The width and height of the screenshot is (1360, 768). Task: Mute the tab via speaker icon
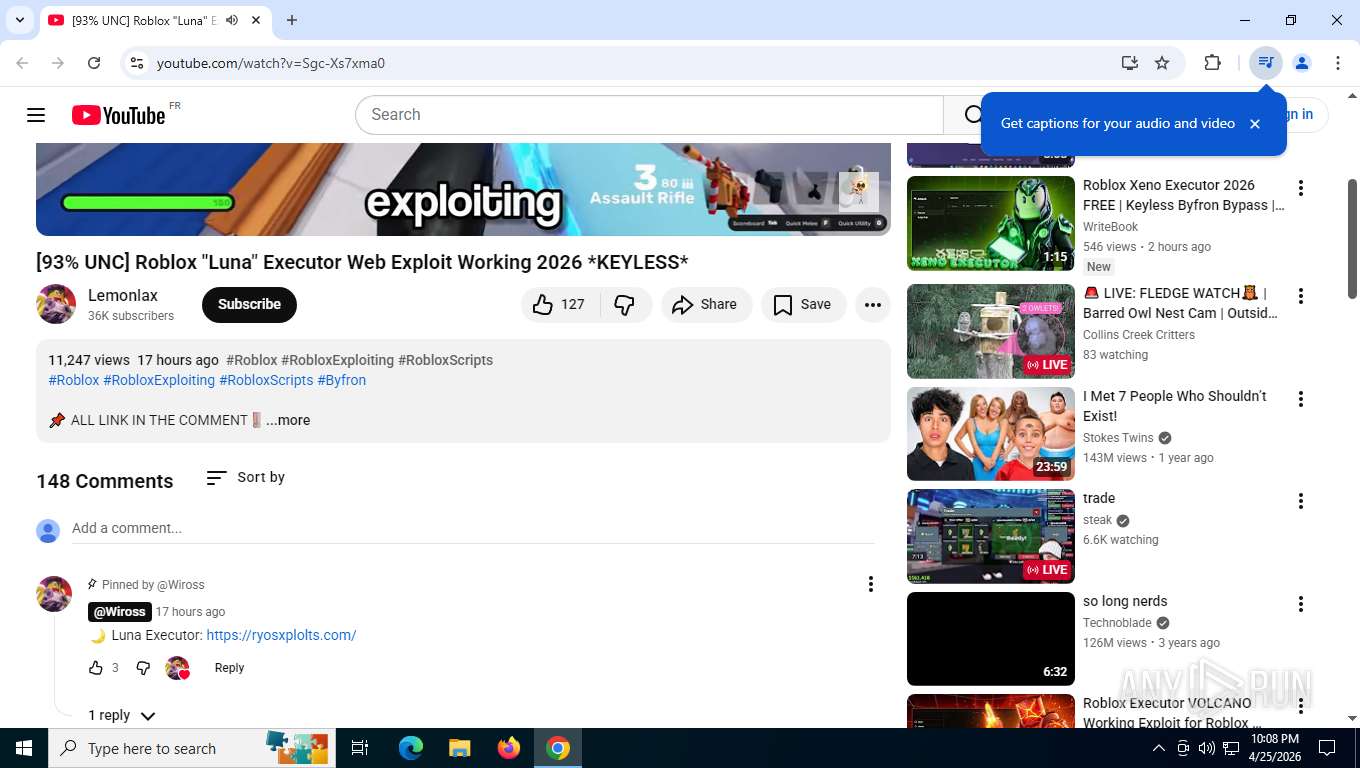pos(232,20)
